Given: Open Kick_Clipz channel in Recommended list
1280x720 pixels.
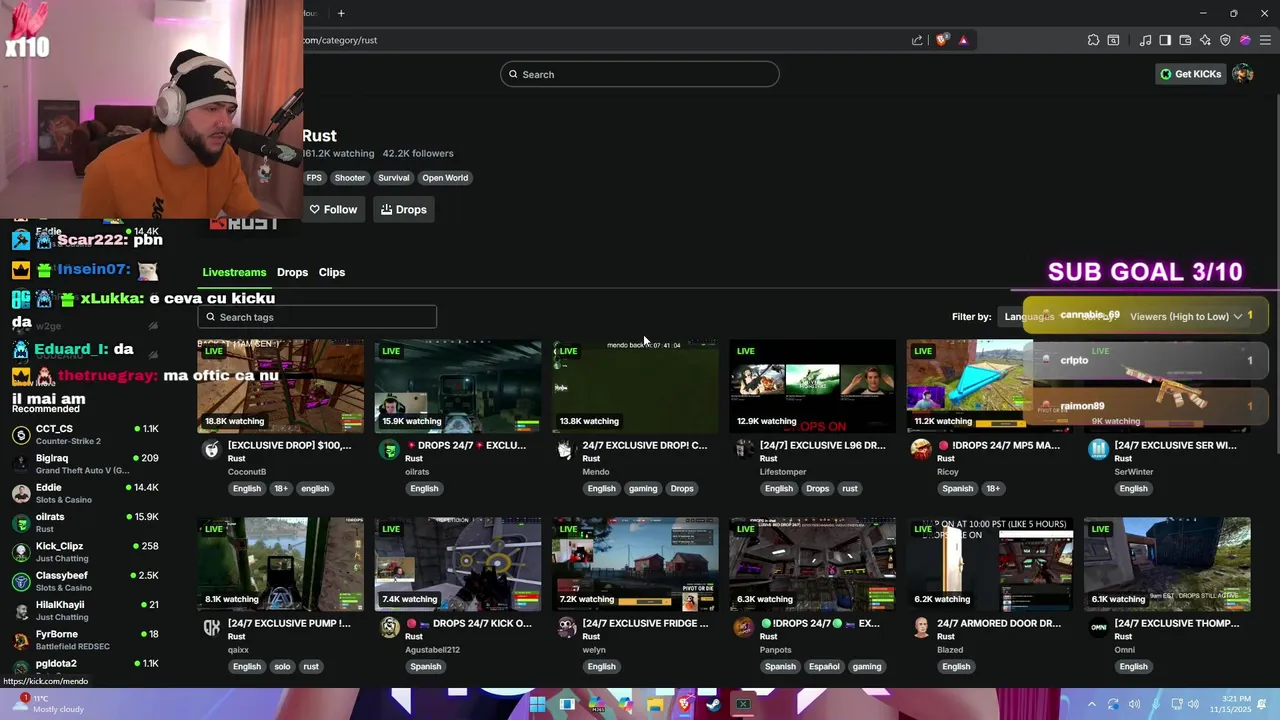Looking at the screenshot, I should [85, 552].
